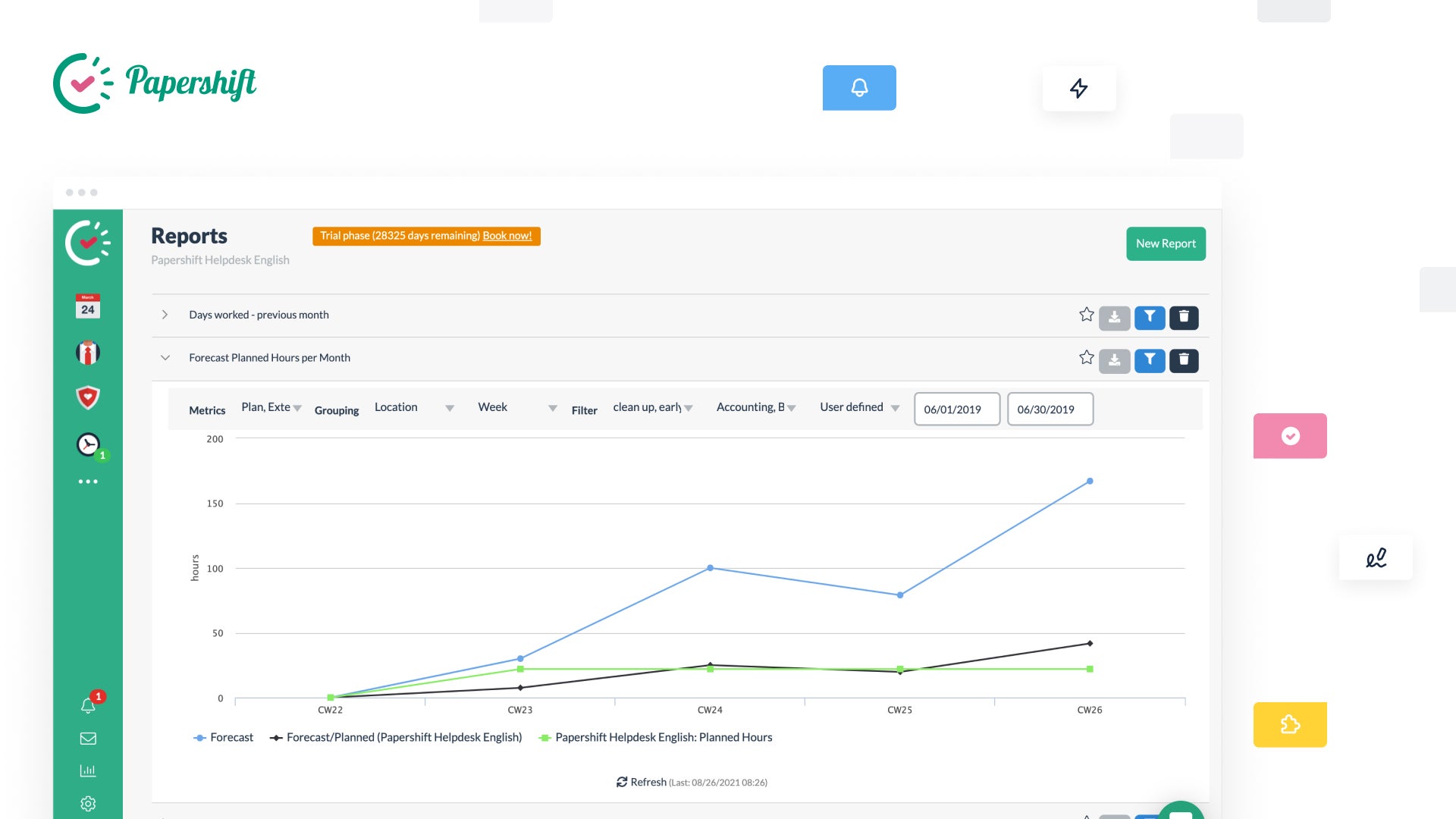Click the start date field 06/01/2019
The height and width of the screenshot is (819, 1456).
[956, 409]
